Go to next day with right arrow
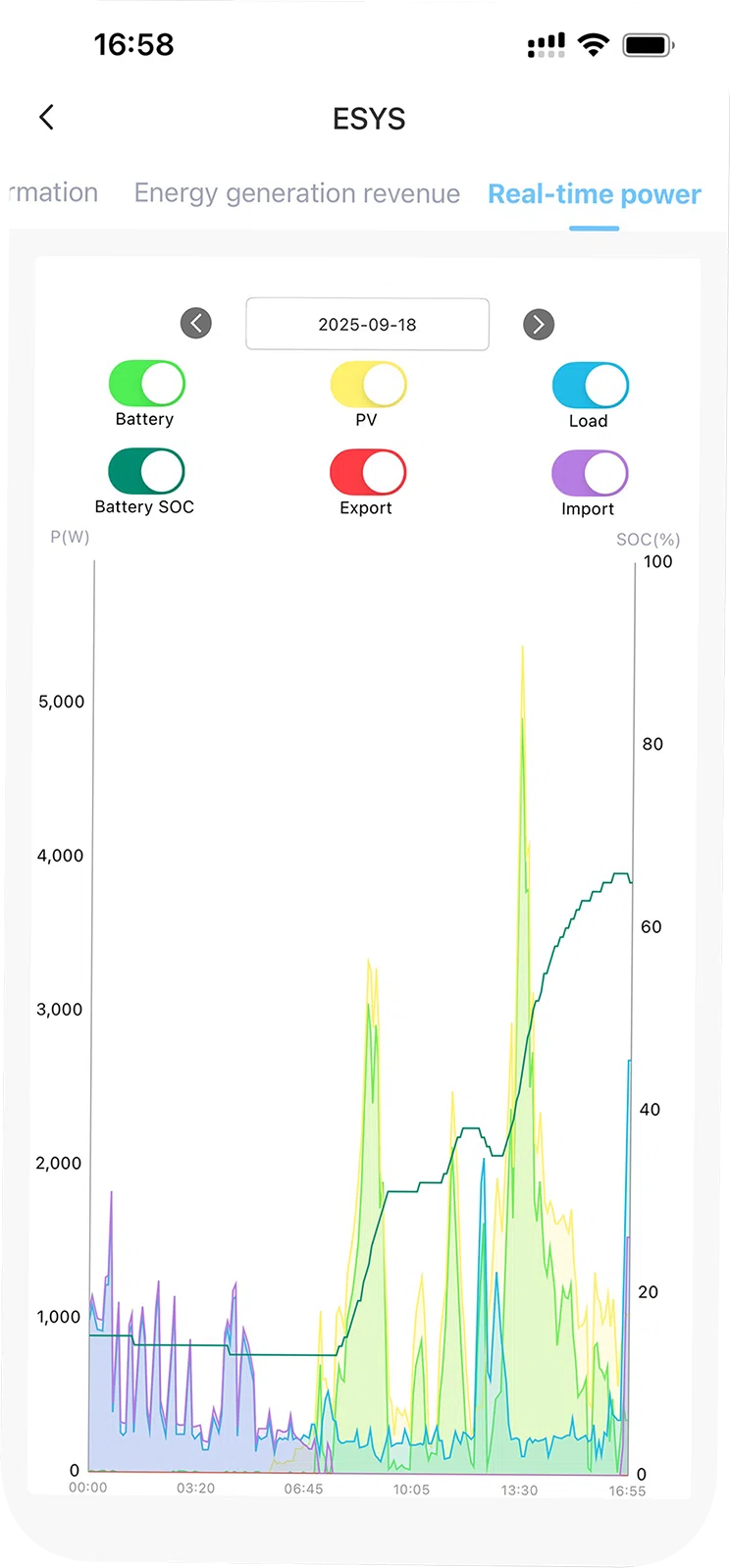Screen dimensions: 730x1568 [539, 324]
